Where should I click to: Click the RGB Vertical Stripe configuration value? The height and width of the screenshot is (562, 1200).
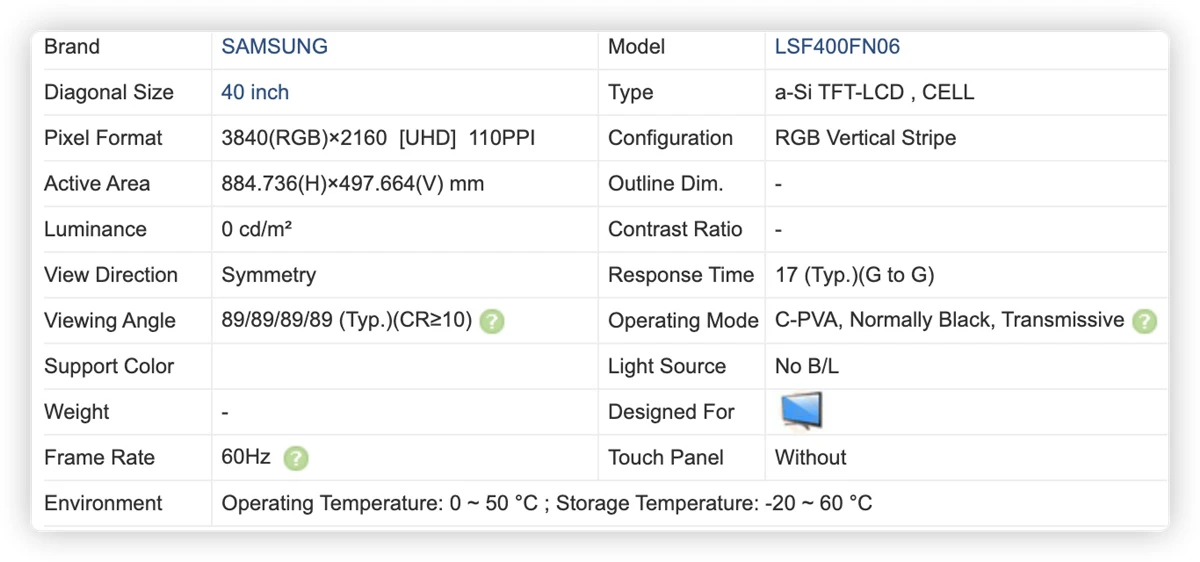[x=866, y=138]
